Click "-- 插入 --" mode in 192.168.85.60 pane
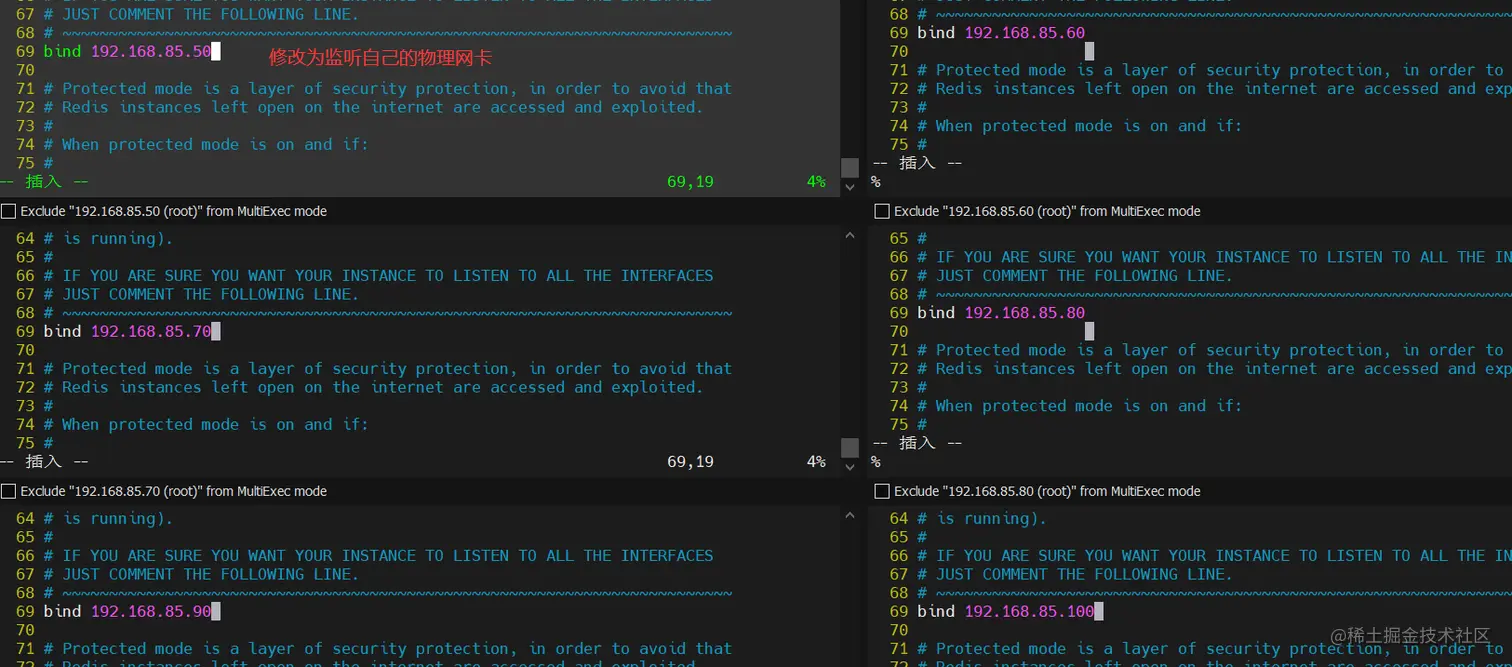The height and width of the screenshot is (667, 1512). click(x=917, y=163)
